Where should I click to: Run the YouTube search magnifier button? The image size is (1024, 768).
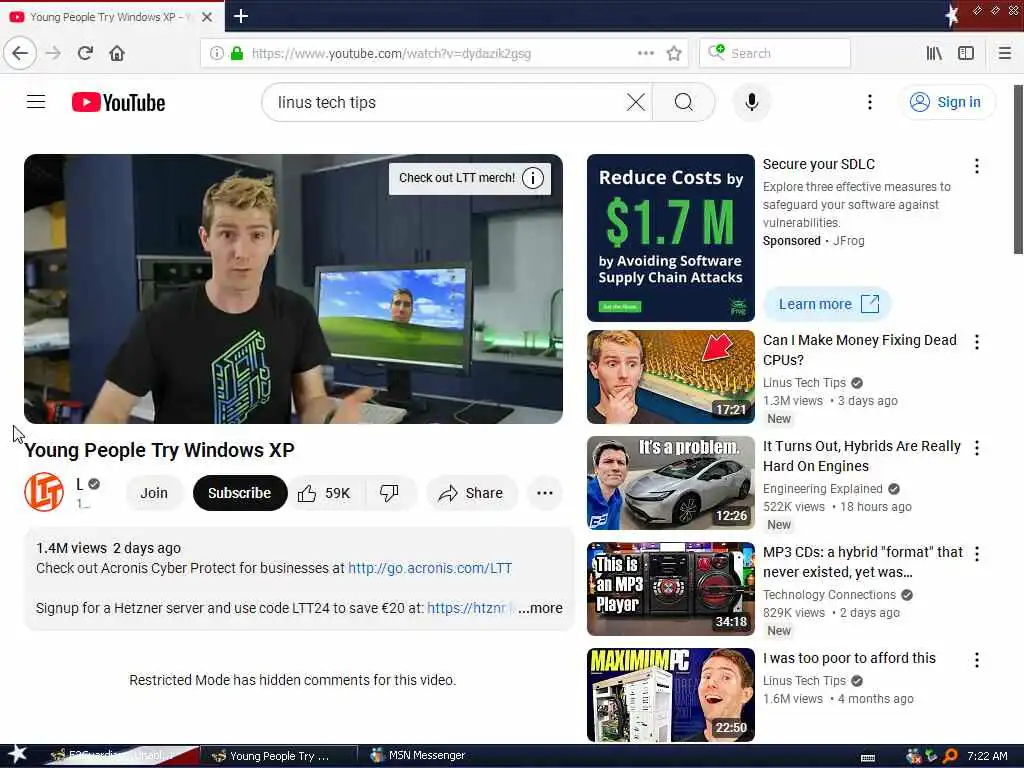coord(684,103)
